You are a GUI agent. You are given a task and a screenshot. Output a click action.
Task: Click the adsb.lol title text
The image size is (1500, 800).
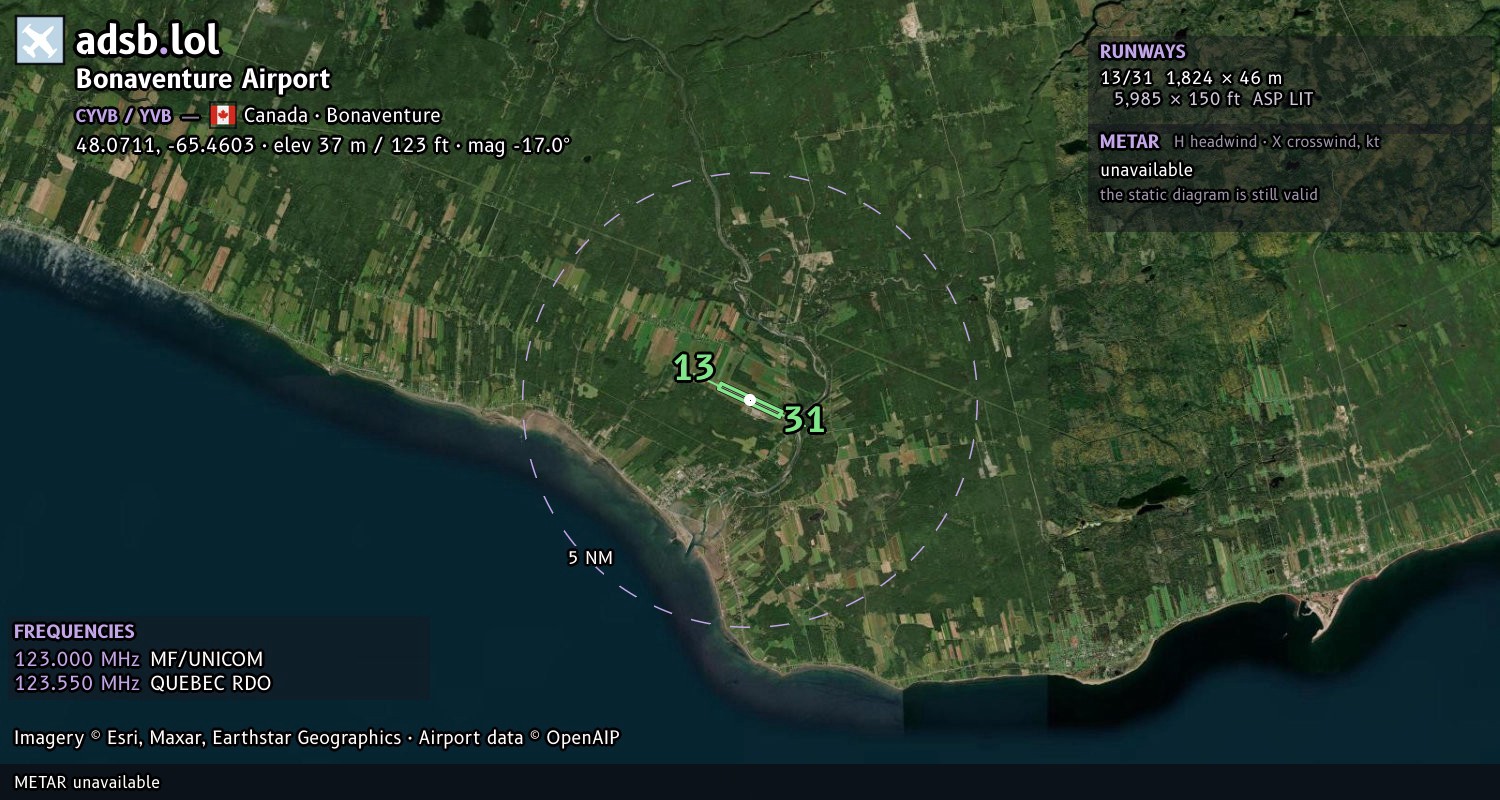[147, 41]
